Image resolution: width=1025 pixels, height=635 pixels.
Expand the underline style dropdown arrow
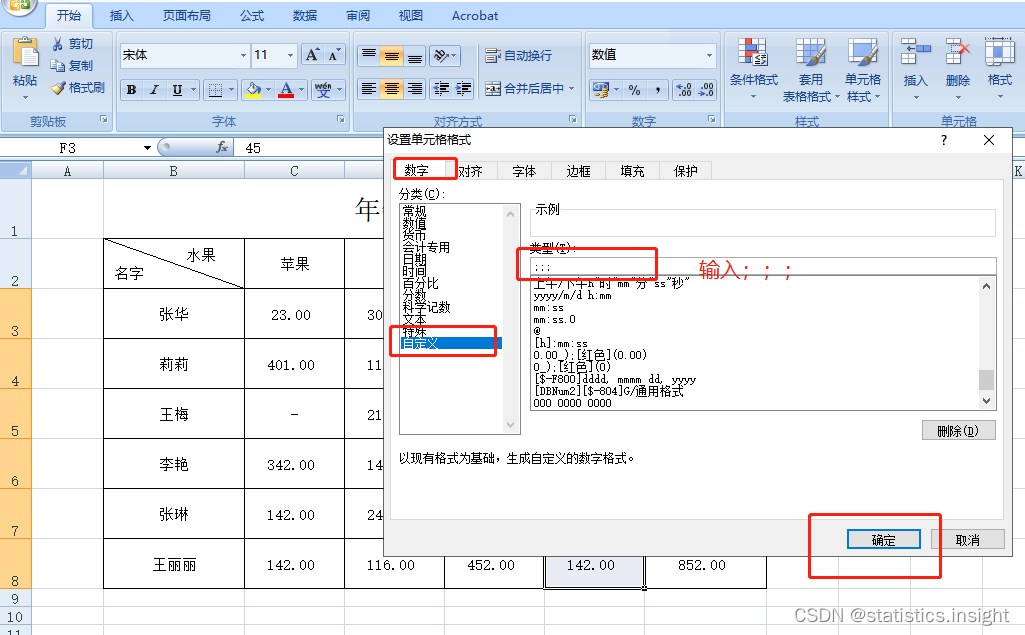[x=193, y=90]
